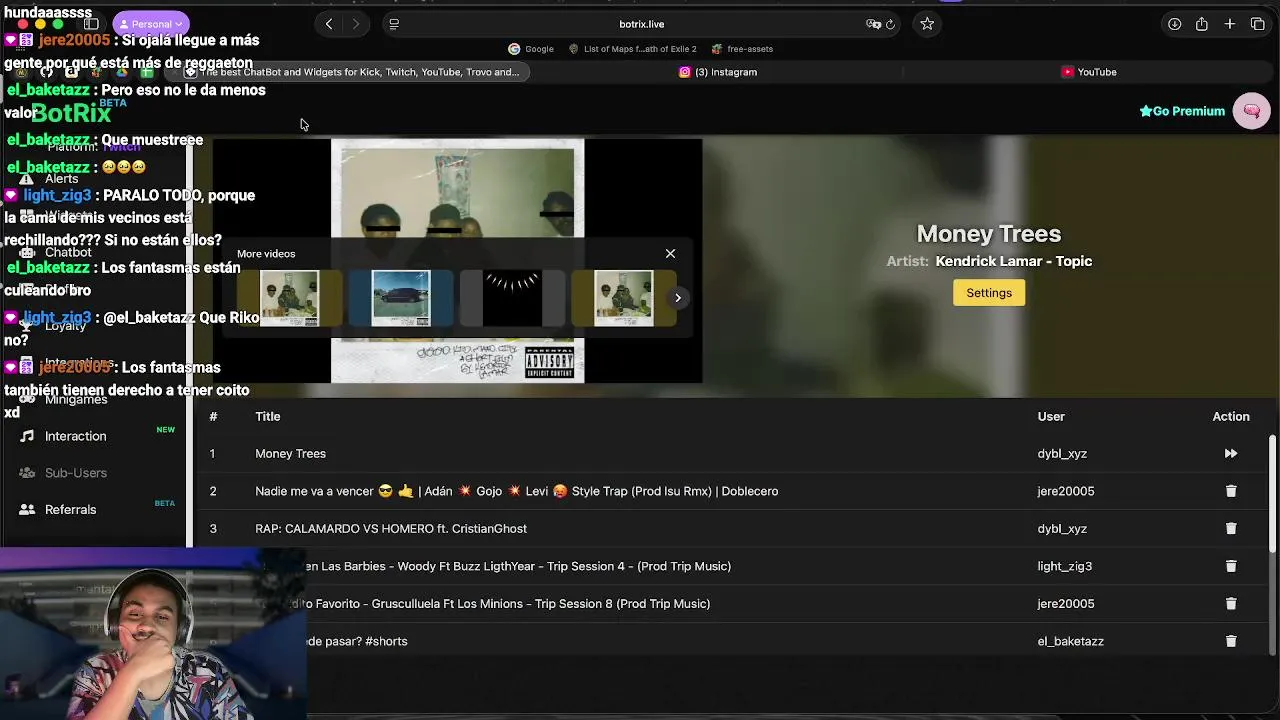Show next More videos thumbnails with arrow
1280x720 pixels.
[678, 298]
